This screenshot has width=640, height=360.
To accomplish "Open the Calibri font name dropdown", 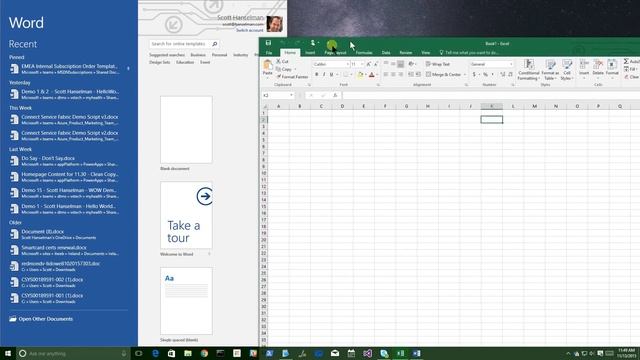I will click(x=347, y=64).
